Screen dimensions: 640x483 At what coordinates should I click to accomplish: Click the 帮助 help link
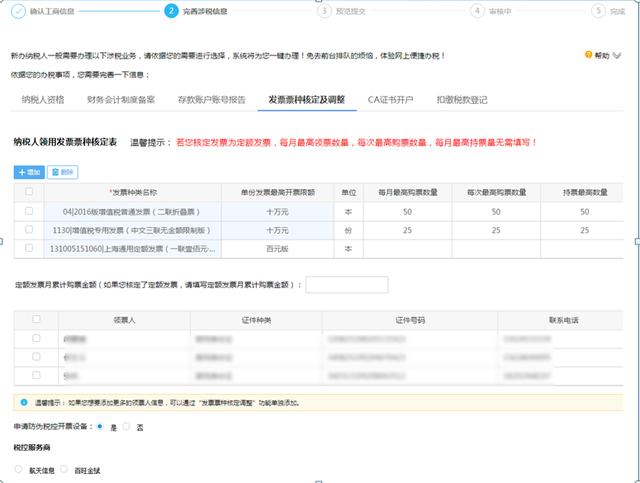coord(602,56)
